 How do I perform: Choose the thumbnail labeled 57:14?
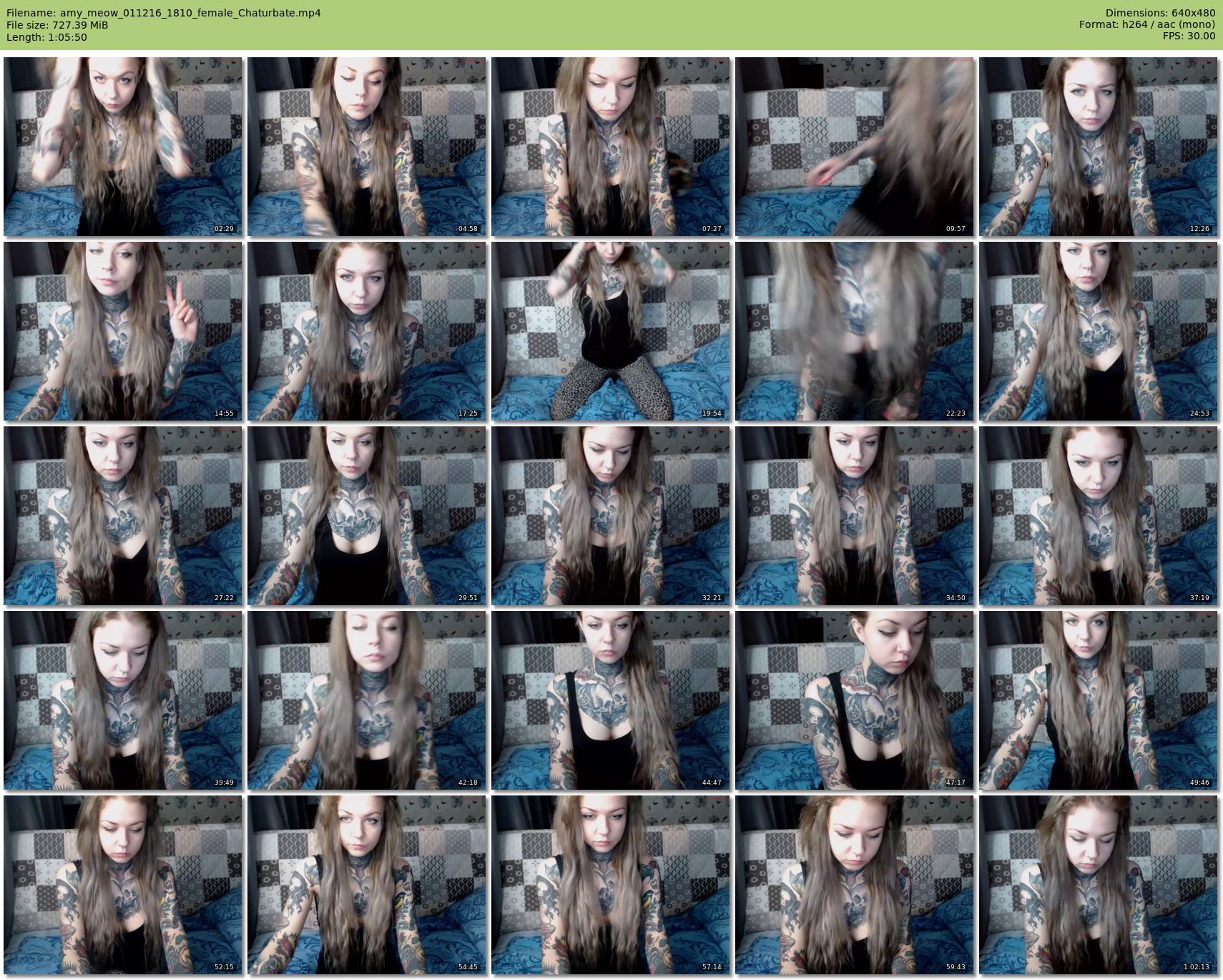click(x=611, y=885)
